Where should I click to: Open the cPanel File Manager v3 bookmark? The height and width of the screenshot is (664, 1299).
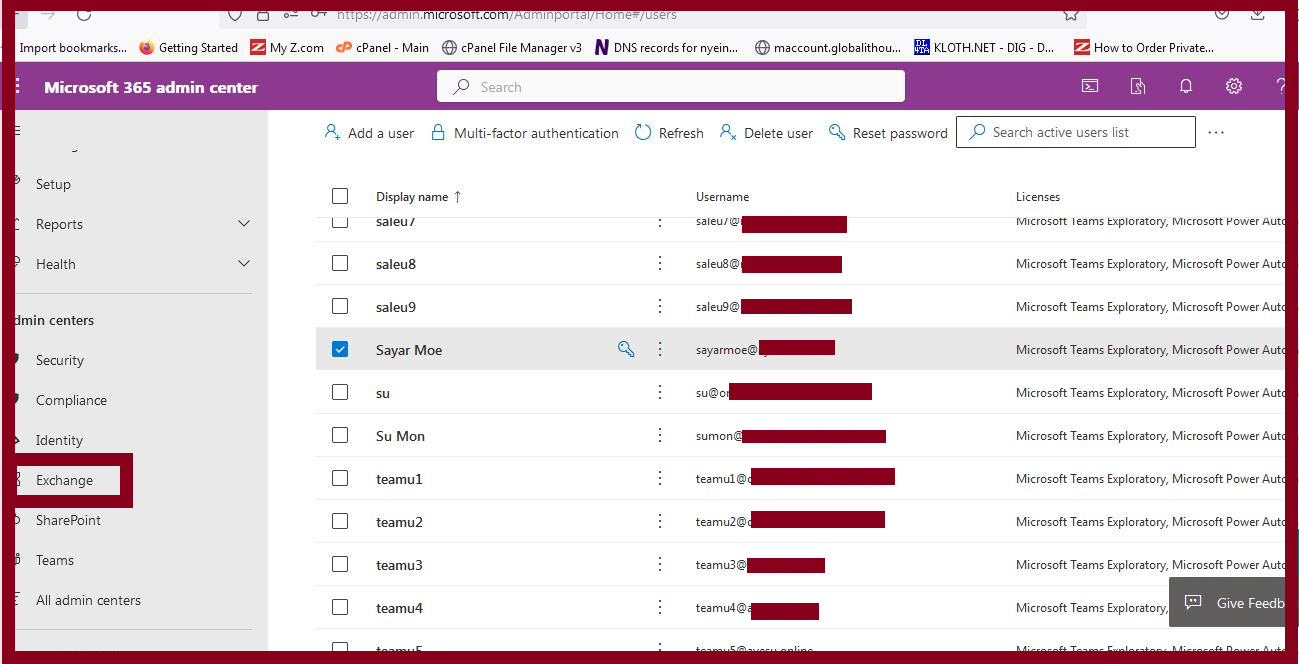[511, 47]
